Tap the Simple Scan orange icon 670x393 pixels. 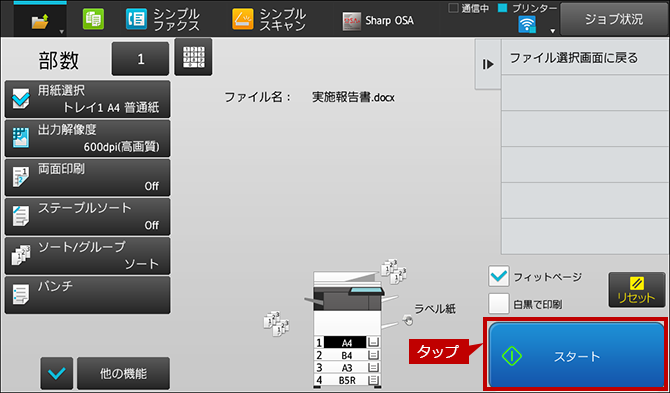[243, 20]
